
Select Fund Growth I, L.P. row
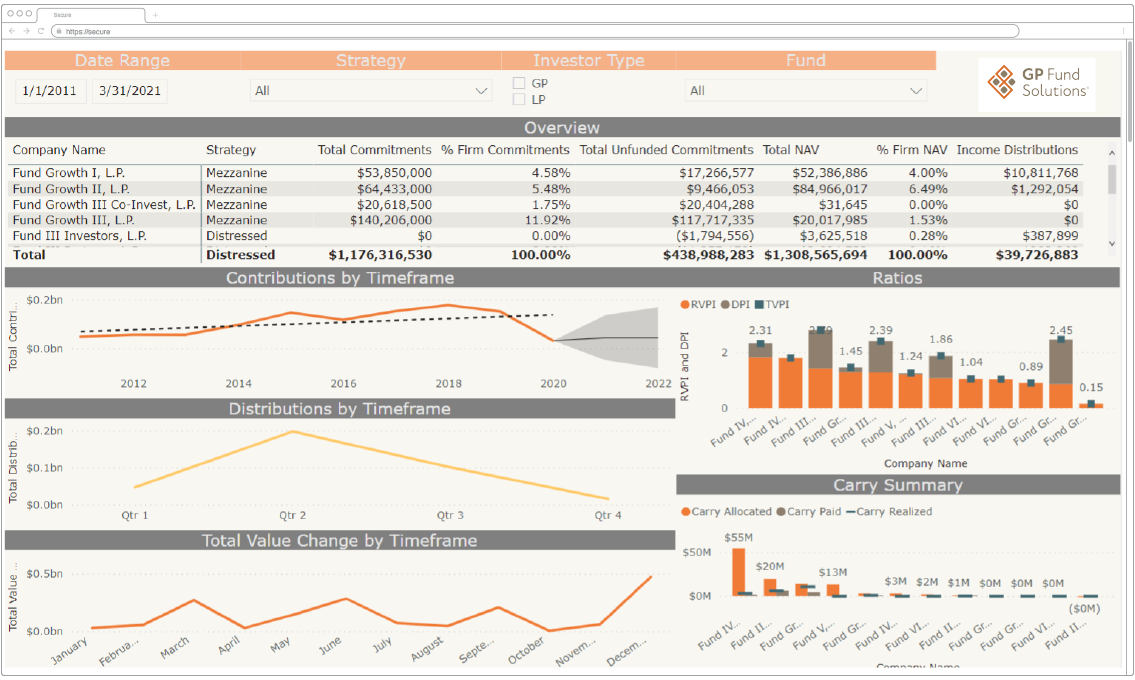point(544,173)
